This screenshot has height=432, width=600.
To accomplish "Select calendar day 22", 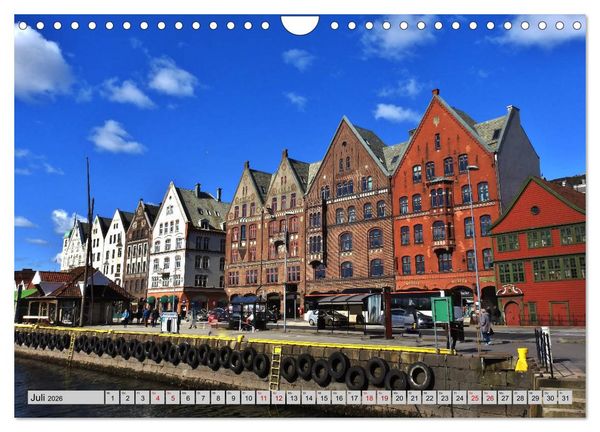I will [x=429, y=398].
